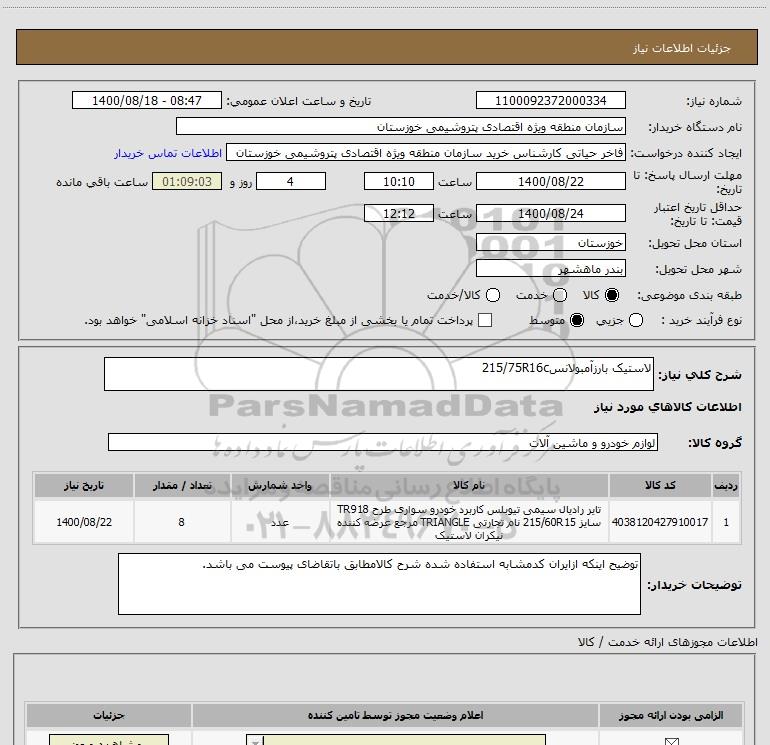Click the delivery province field خوزستان
Viewport: 770px width, 745px height.
tap(550, 242)
